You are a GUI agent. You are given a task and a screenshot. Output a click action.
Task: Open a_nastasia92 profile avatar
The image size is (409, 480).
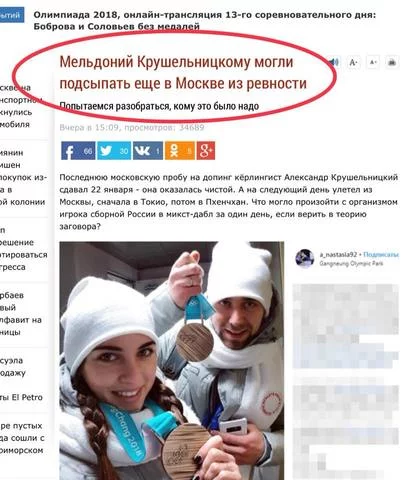(305, 258)
